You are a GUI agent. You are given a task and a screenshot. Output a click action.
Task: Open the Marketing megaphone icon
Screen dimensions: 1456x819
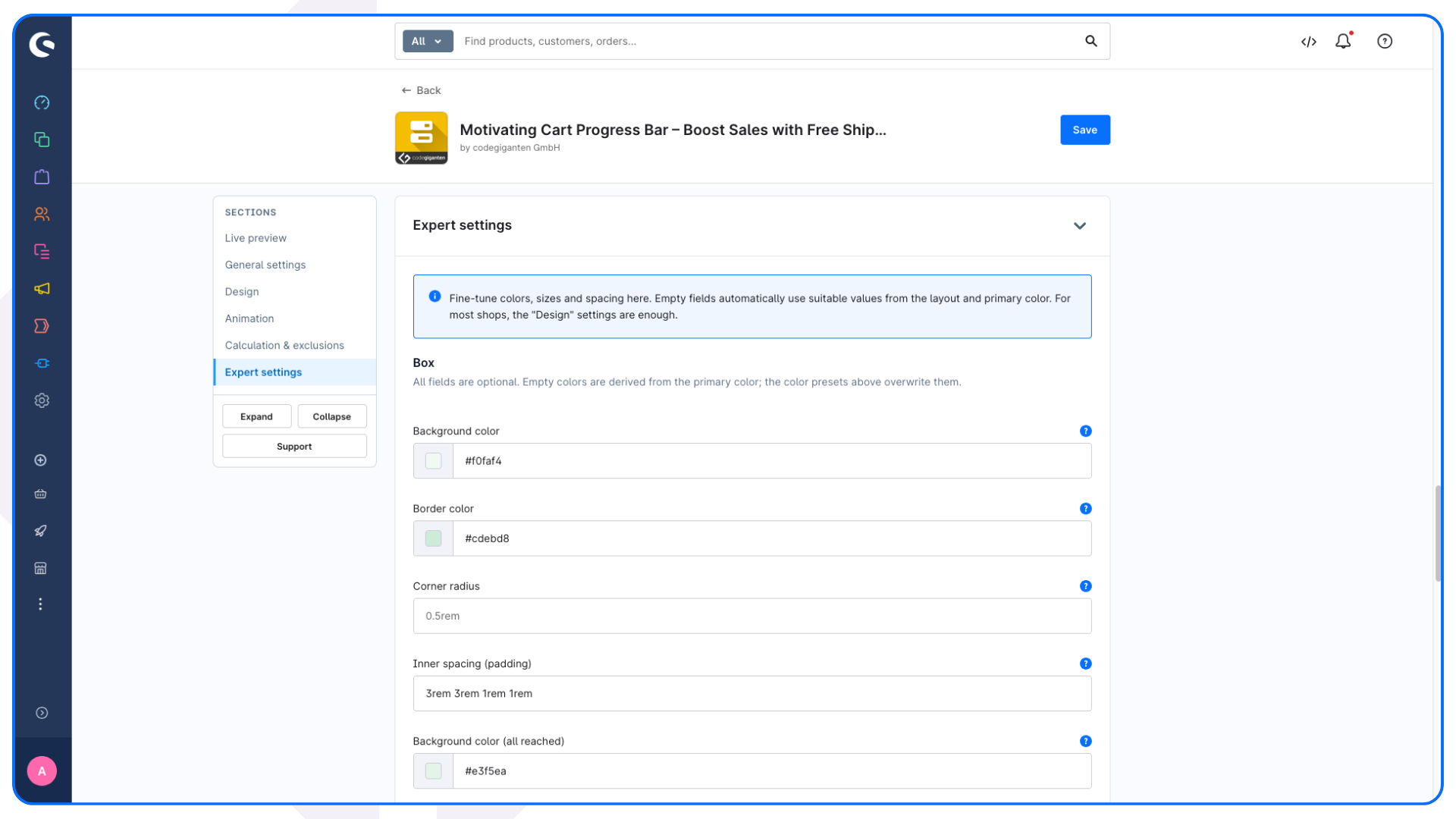42,289
